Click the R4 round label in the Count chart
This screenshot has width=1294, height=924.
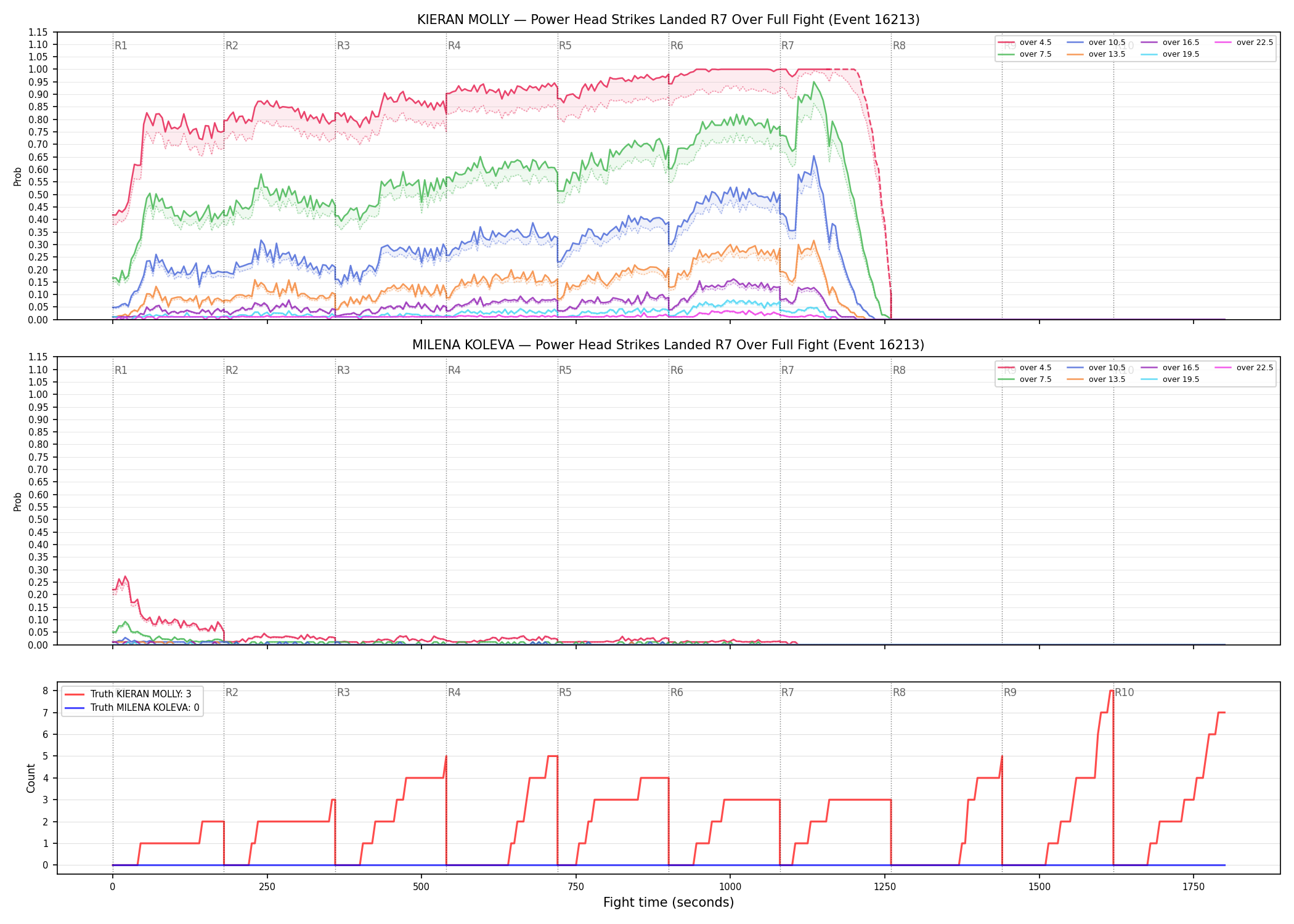pyautogui.click(x=454, y=692)
